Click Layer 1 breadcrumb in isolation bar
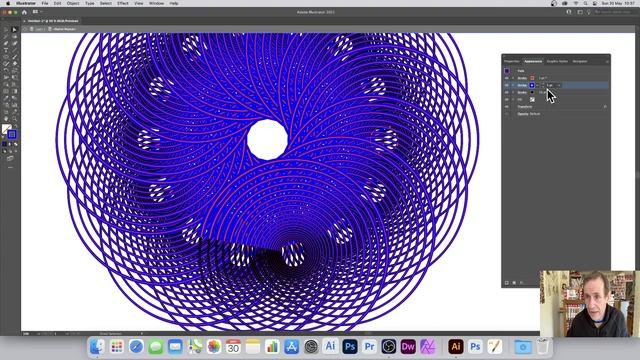Viewport: 640px width, 360px height. click(39, 29)
